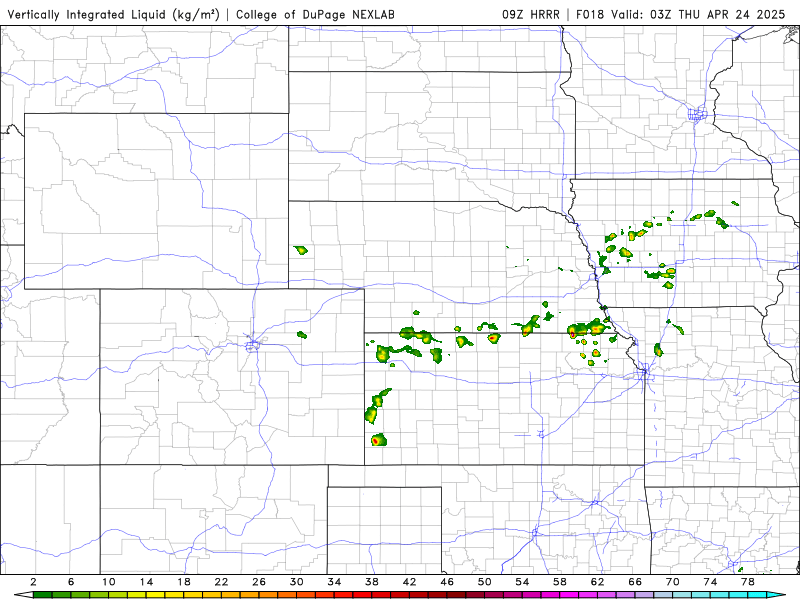Click the color scale label "22"
This screenshot has height=600, width=800.
221,582
